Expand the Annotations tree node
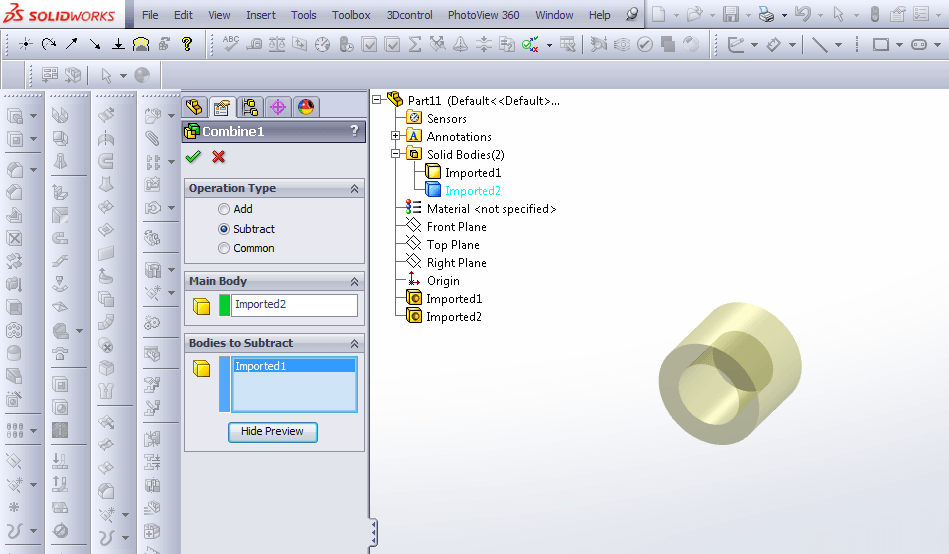Viewport: 949px width, 554px height. coord(396,136)
